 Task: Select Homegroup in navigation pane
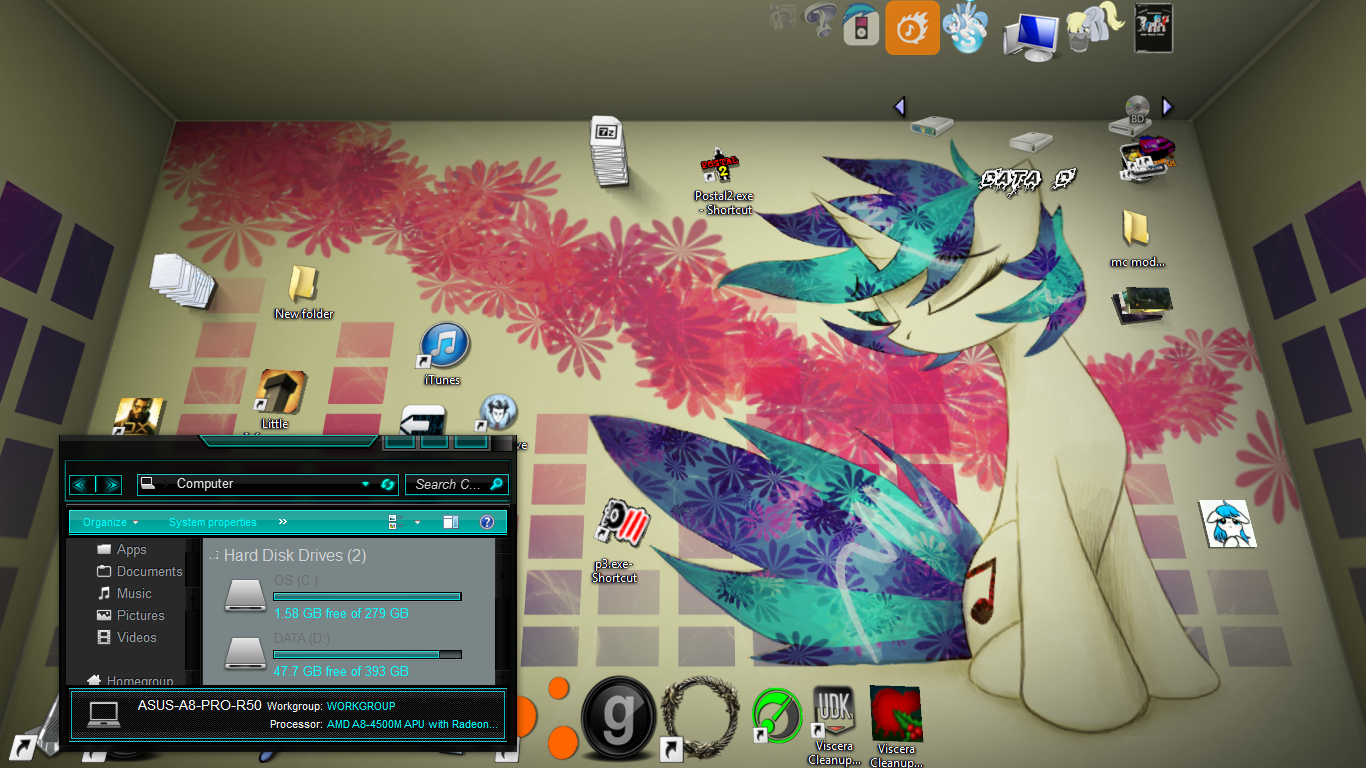(130, 681)
